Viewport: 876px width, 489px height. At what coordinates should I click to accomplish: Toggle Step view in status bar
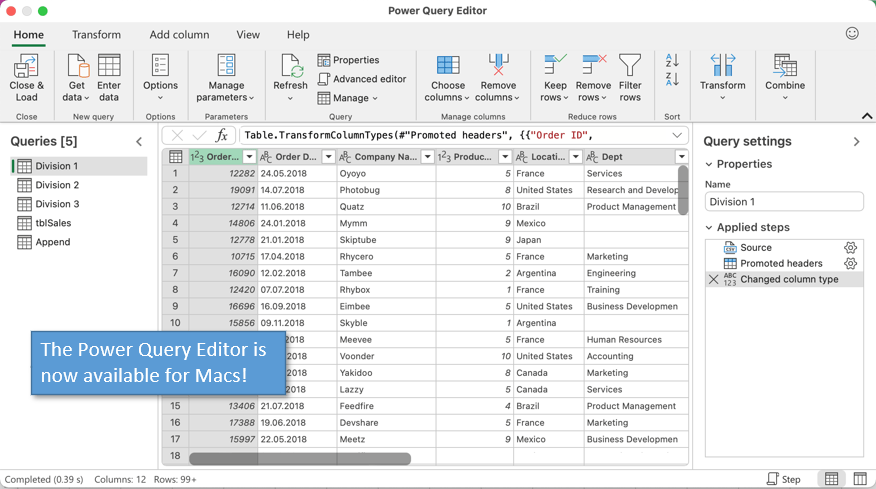pyautogui.click(x=783, y=479)
